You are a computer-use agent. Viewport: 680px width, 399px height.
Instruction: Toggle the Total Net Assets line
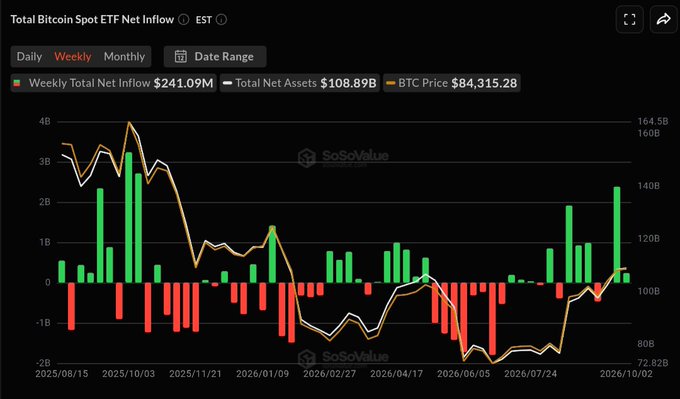(x=300, y=83)
